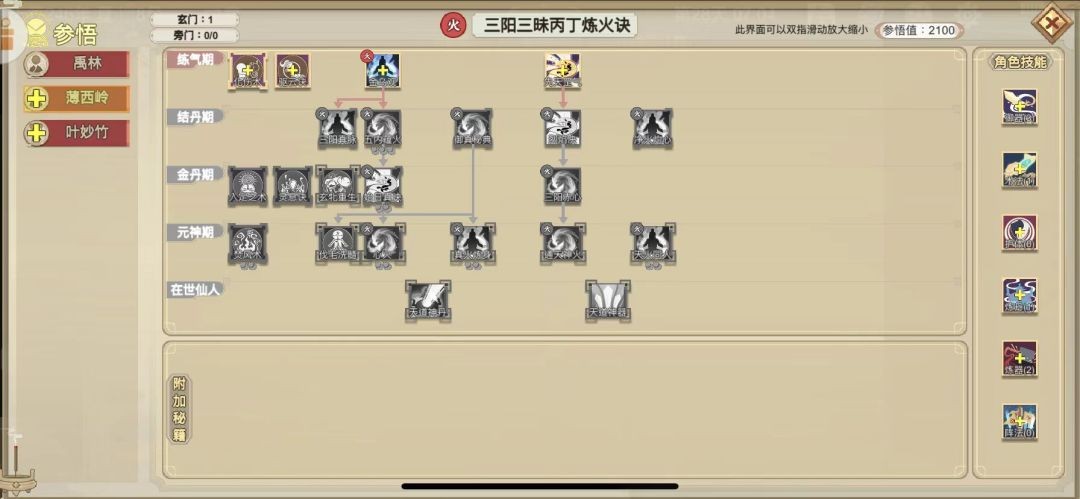1080x499 pixels.
Task: Select the 三阳真脉 skill node
Action: (337, 128)
